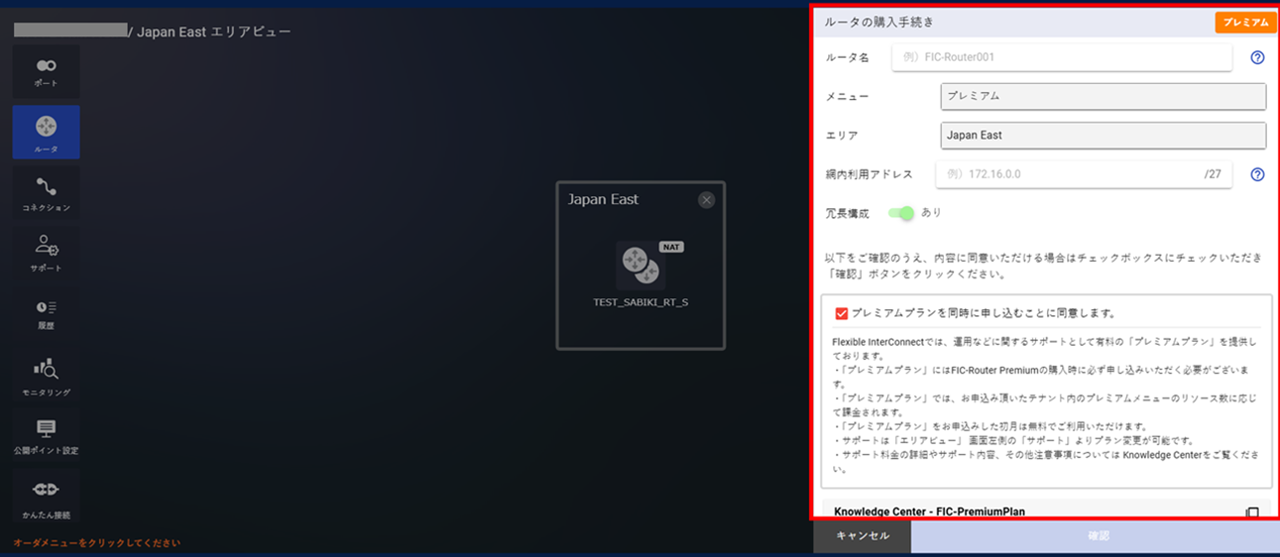
Task: Select the ルータ sidebar menu
Action: (46, 132)
